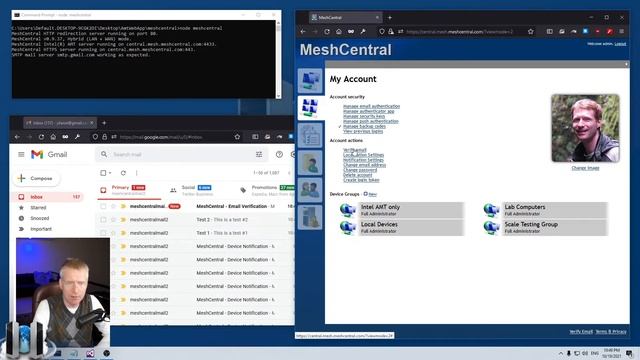Open new tab in MeshCentral browser window
This screenshot has width=640, height=360.
point(390,18)
